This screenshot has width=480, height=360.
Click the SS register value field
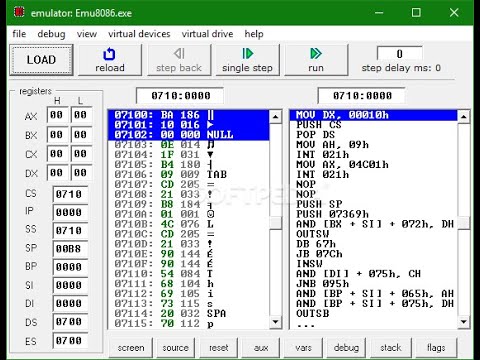[x=70, y=230]
